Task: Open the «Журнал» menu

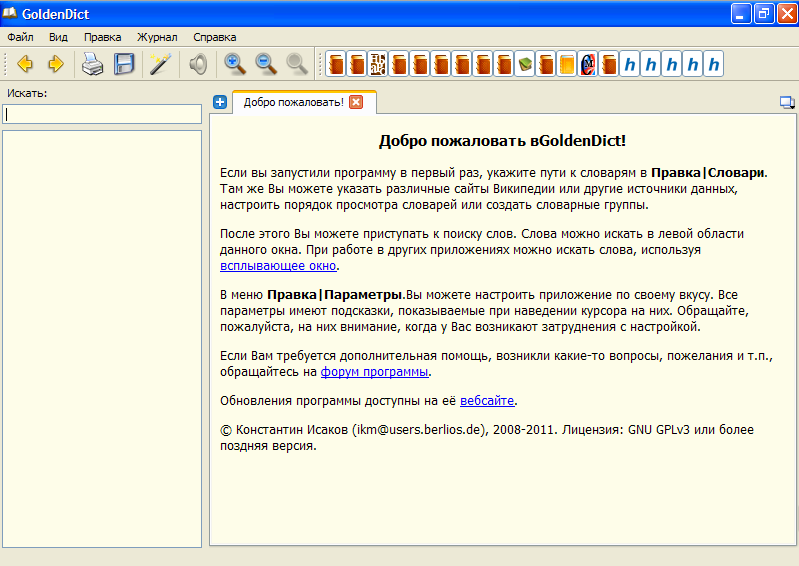Action: pos(157,36)
